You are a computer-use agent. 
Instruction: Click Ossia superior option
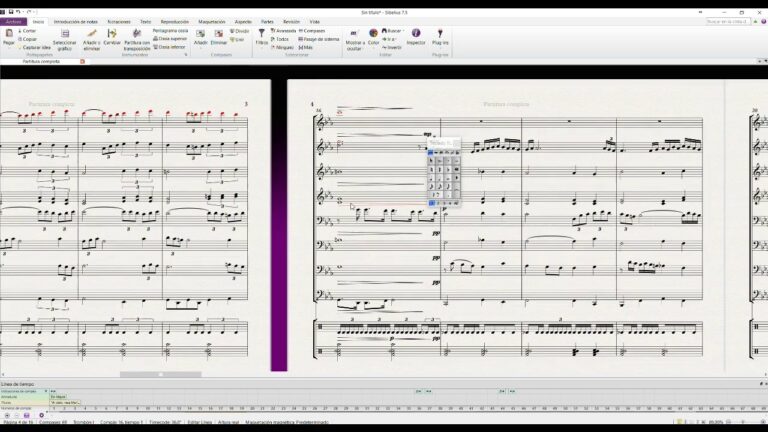[170, 39]
